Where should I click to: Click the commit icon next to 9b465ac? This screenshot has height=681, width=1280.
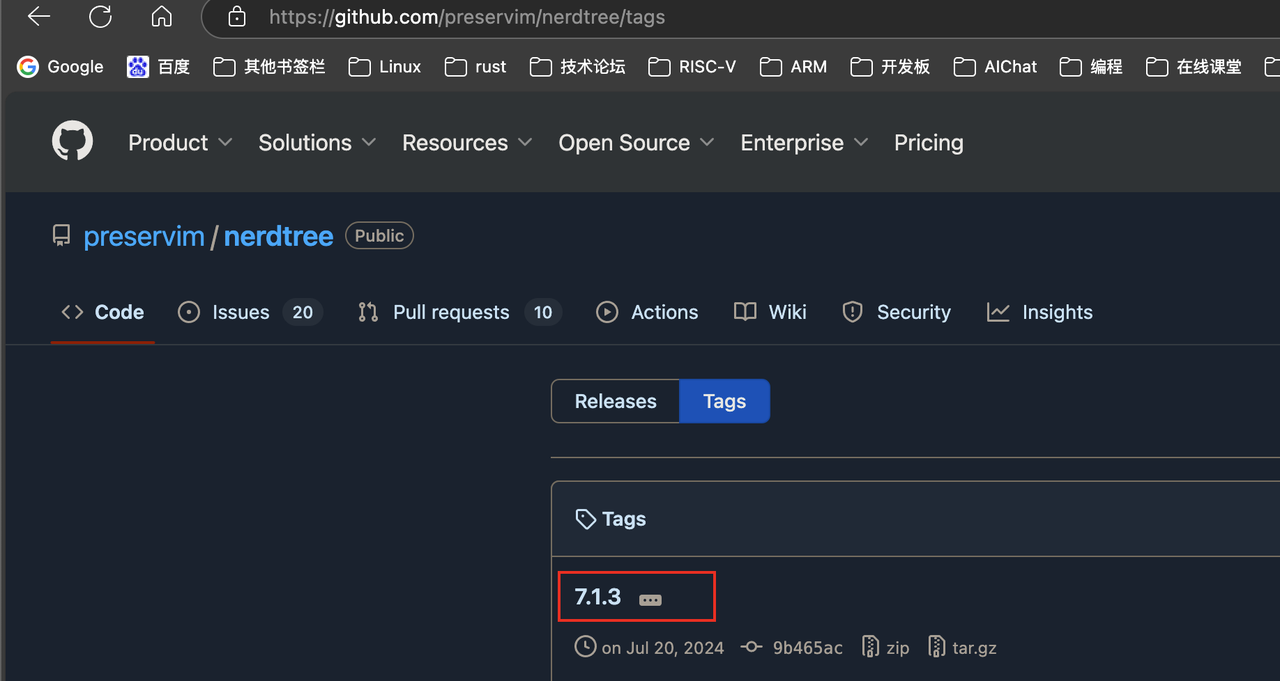click(751, 646)
